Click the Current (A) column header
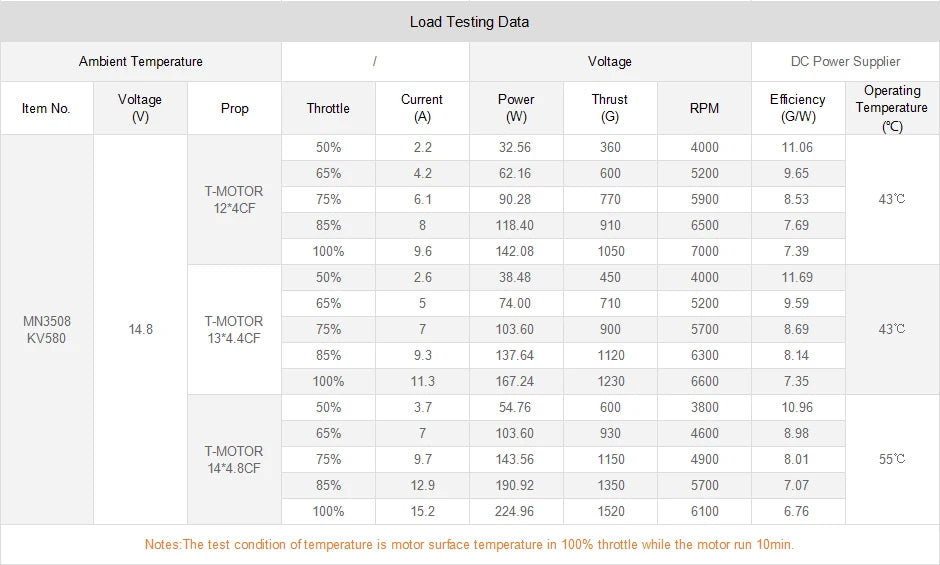 (x=422, y=108)
